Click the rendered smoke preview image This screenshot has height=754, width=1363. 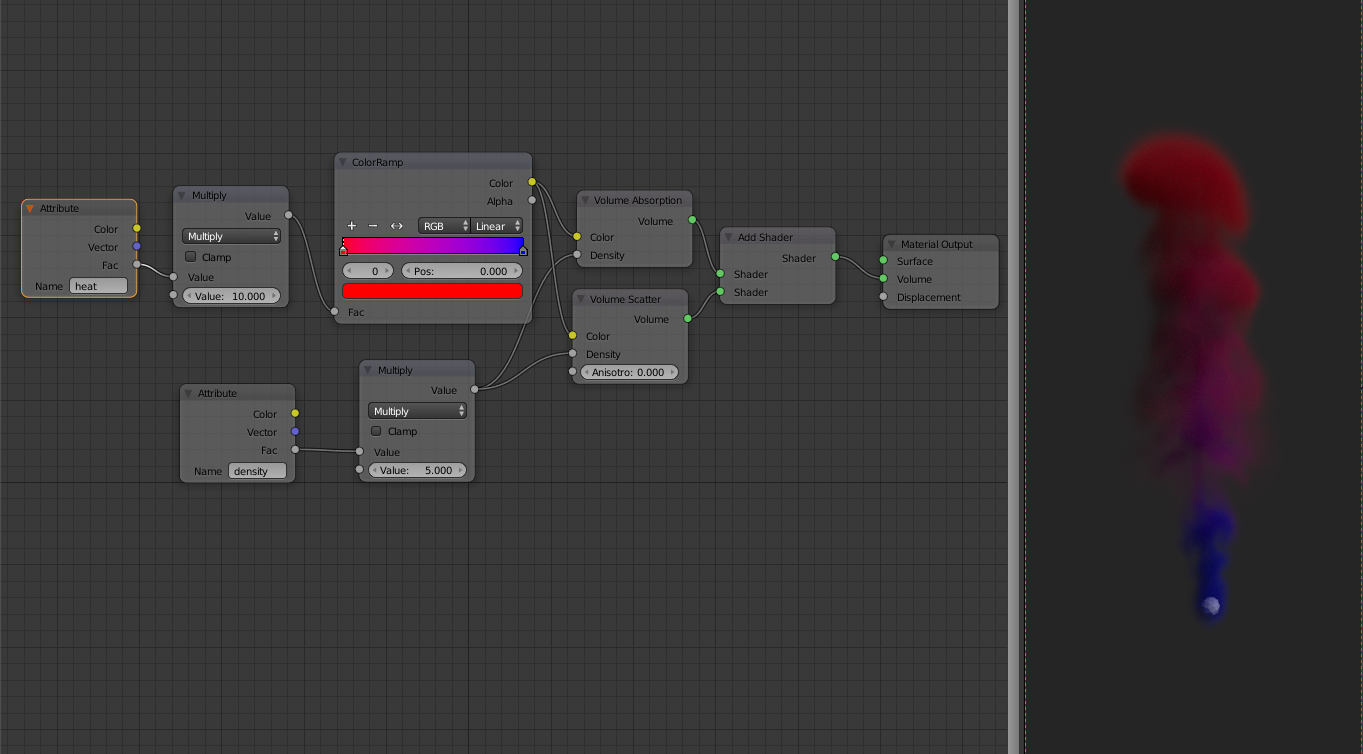1193,376
